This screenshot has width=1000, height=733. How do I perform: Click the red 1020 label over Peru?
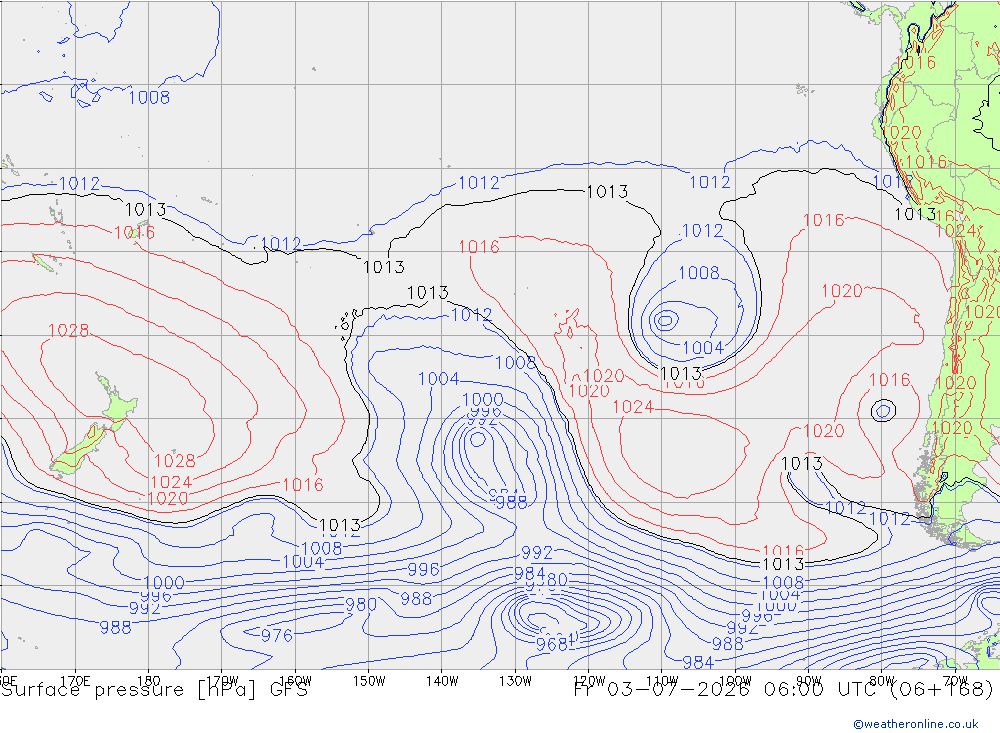point(902,133)
